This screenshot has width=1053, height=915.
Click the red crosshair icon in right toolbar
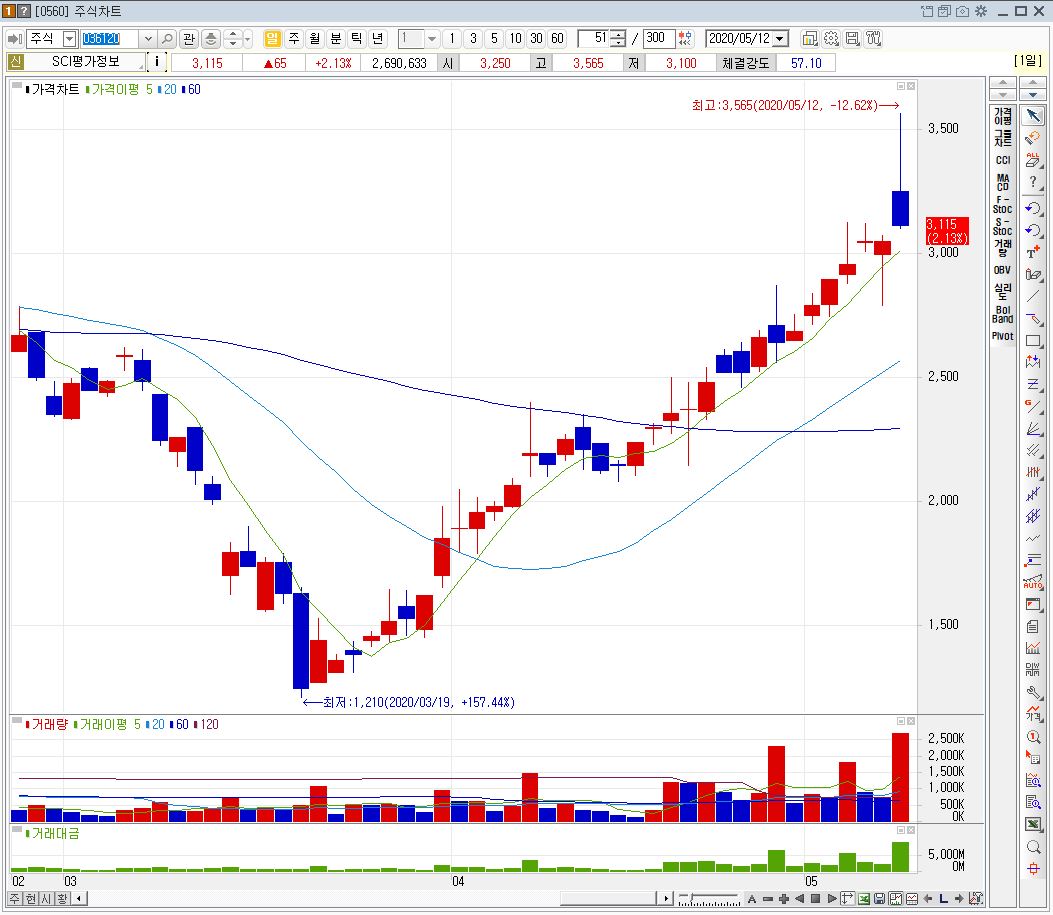click(1034, 869)
